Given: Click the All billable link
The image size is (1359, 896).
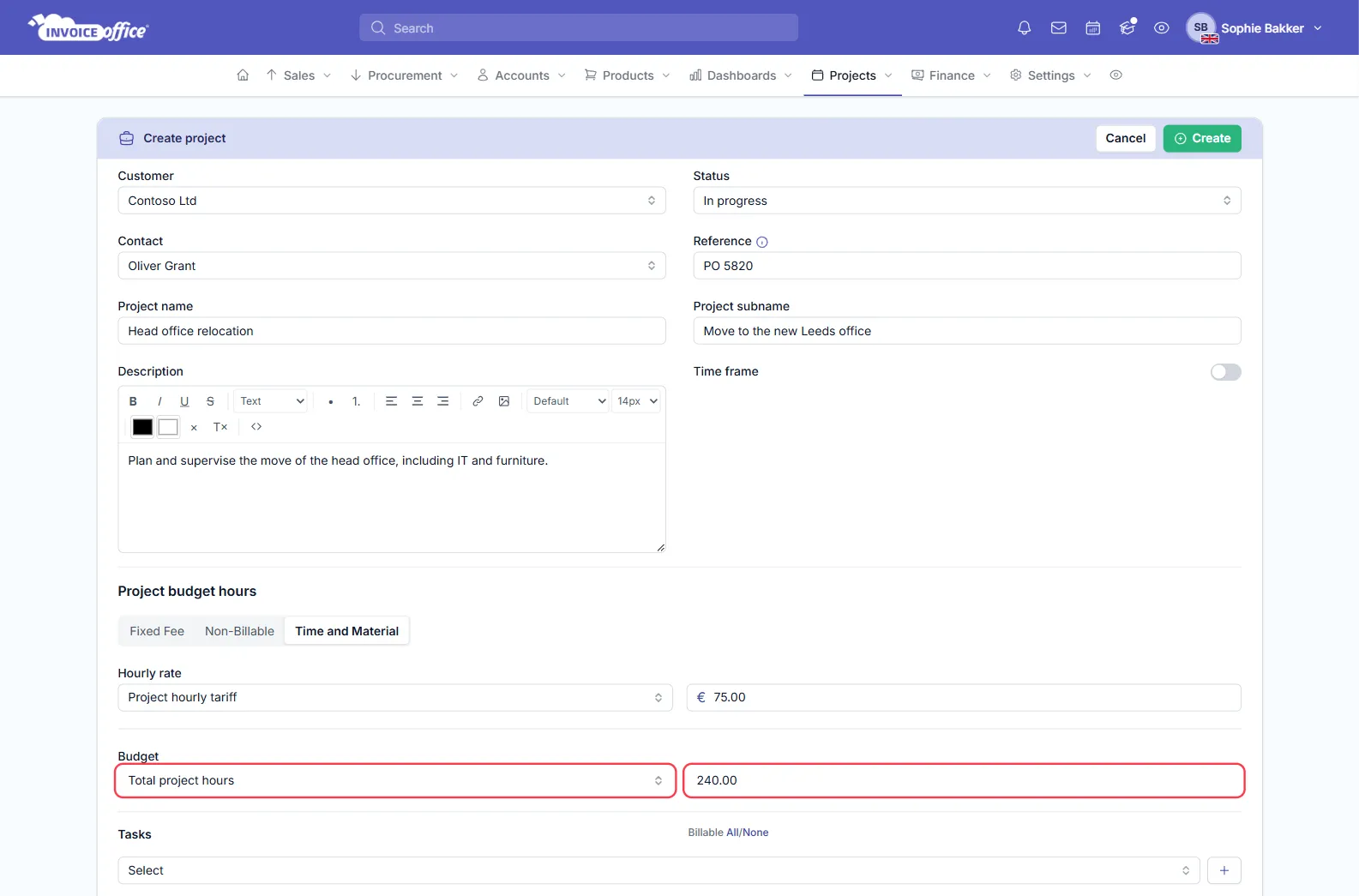Looking at the screenshot, I should (732, 833).
